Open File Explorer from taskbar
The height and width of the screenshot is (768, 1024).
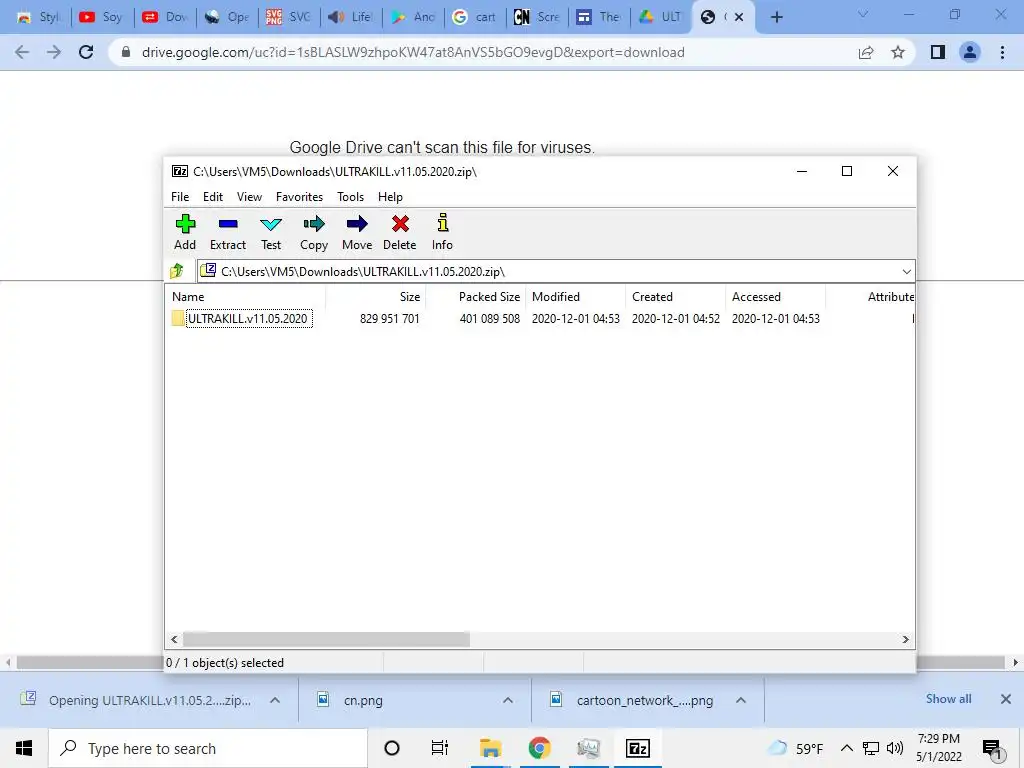(490, 748)
